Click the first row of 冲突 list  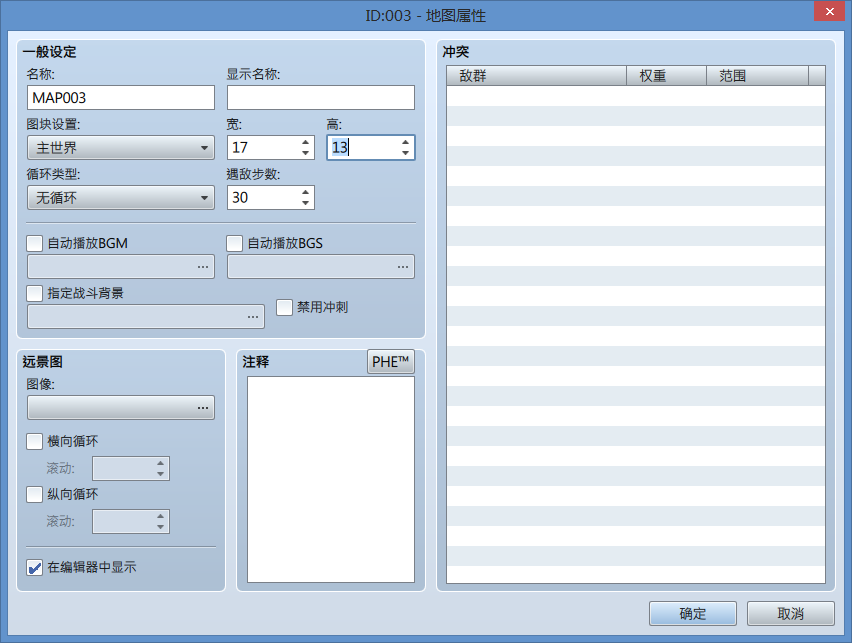pyautogui.click(x=636, y=96)
